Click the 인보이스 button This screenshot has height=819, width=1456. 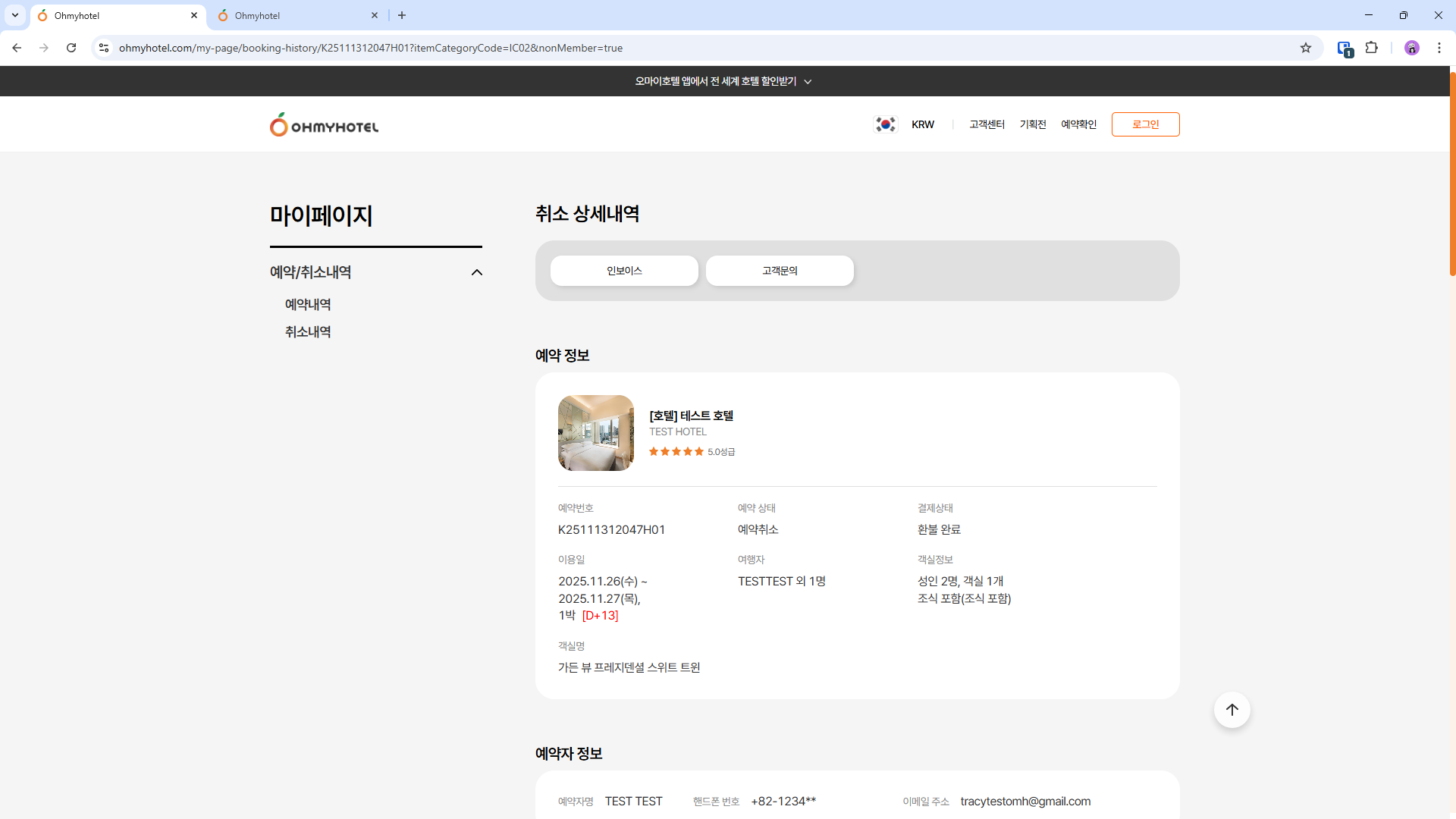[624, 271]
